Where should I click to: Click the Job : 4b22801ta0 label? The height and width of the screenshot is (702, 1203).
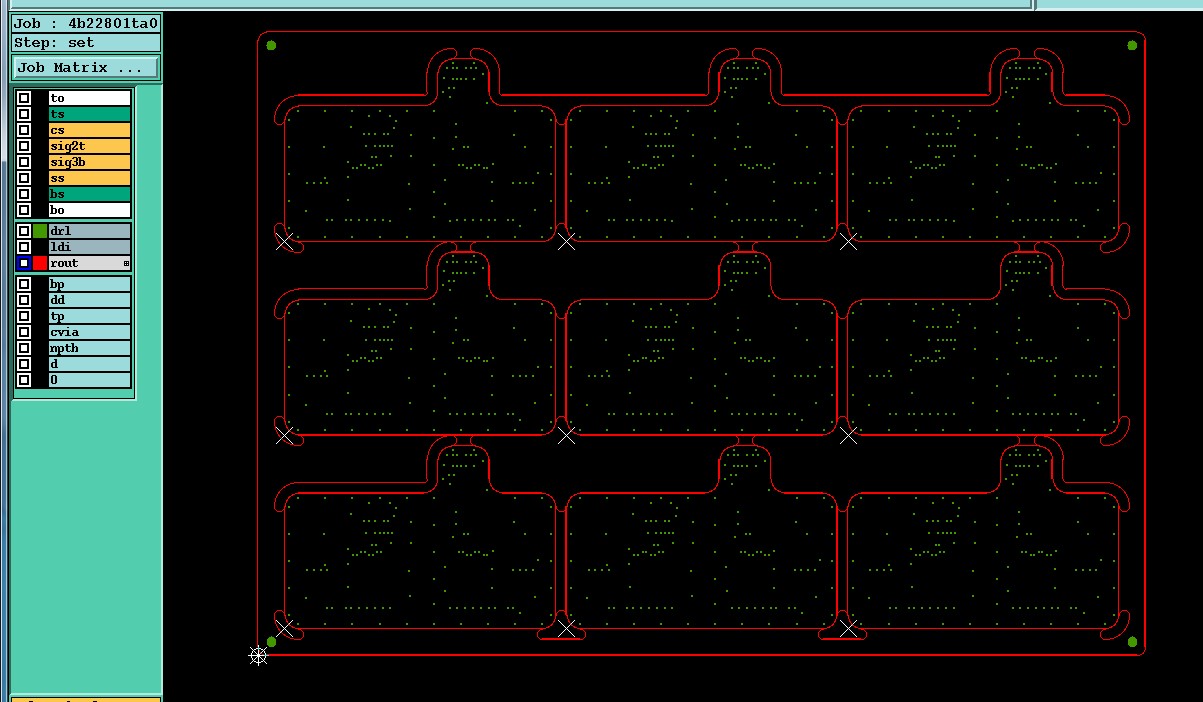point(86,23)
